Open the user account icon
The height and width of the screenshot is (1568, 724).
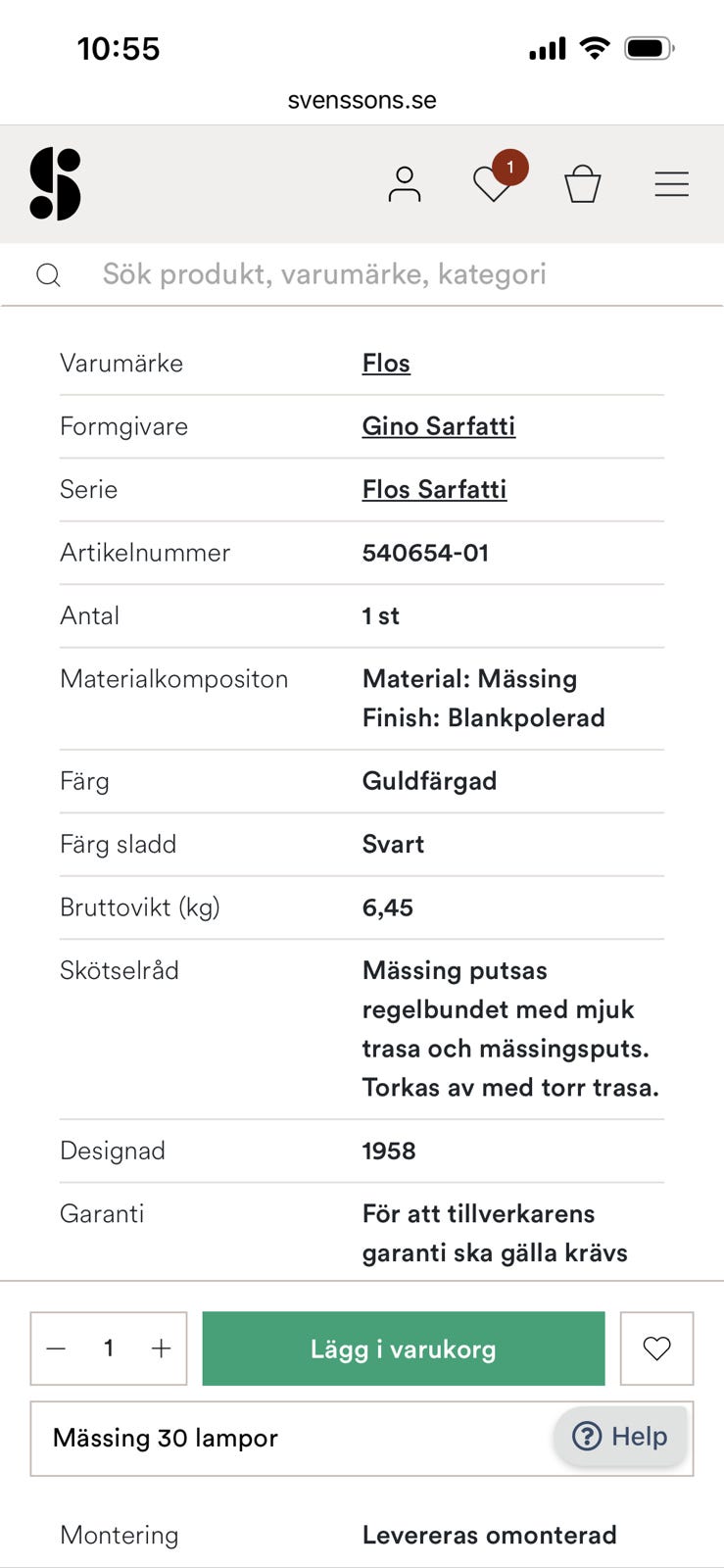404,184
